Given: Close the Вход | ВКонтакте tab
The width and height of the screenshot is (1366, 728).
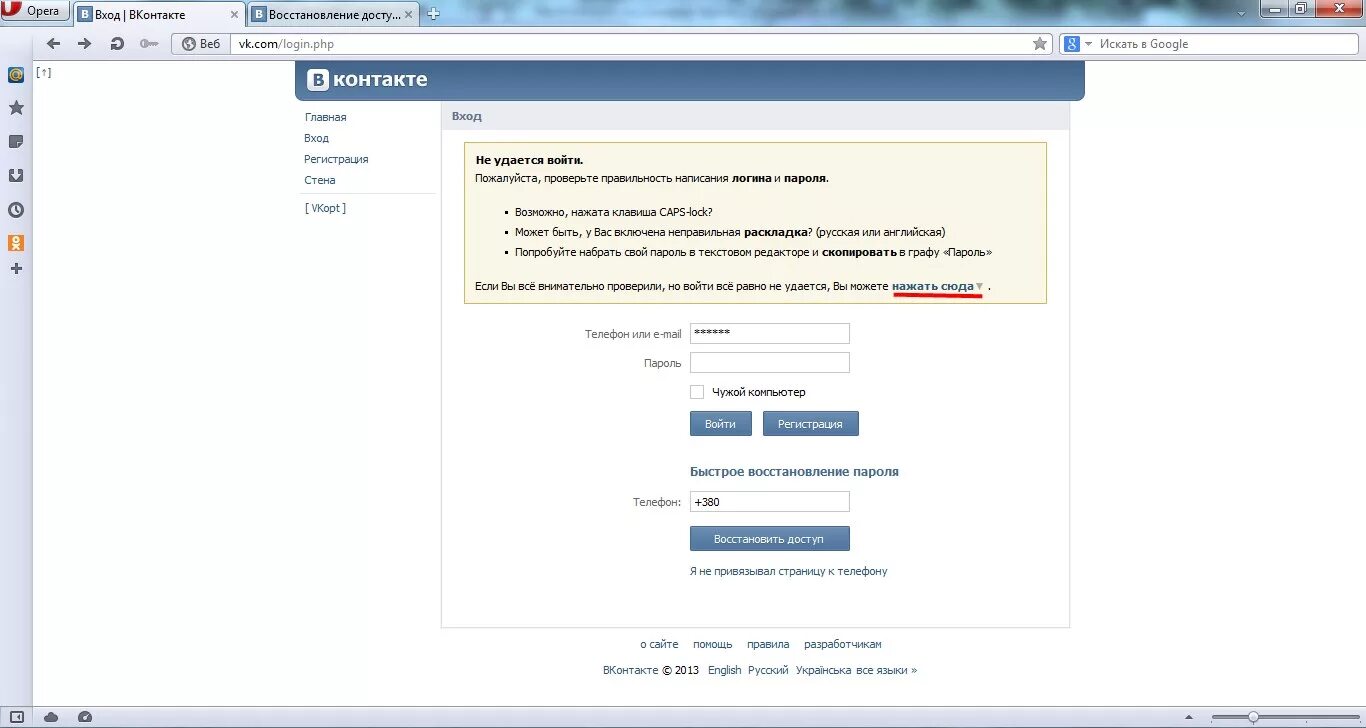Looking at the screenshot, I should click(234, 15).
